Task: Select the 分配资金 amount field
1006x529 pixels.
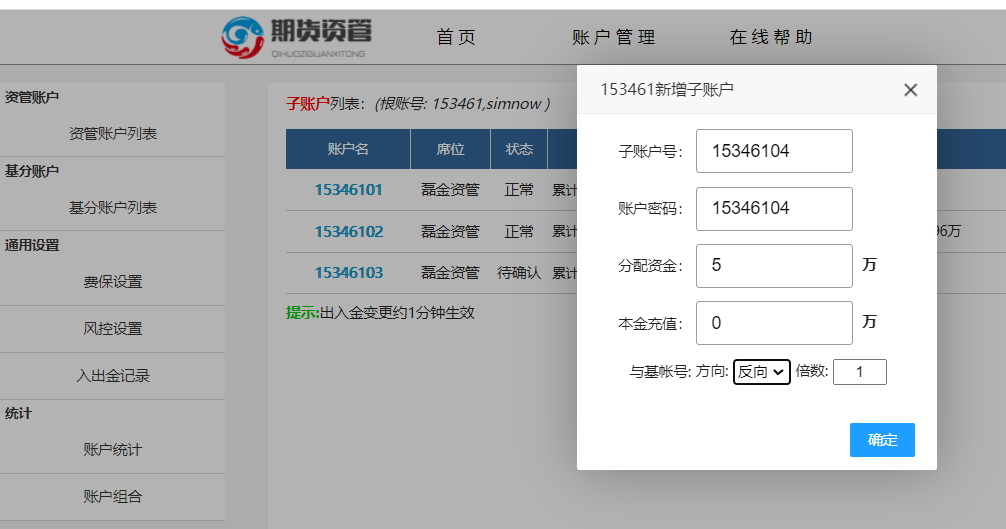Action: [x=774, y=266]
